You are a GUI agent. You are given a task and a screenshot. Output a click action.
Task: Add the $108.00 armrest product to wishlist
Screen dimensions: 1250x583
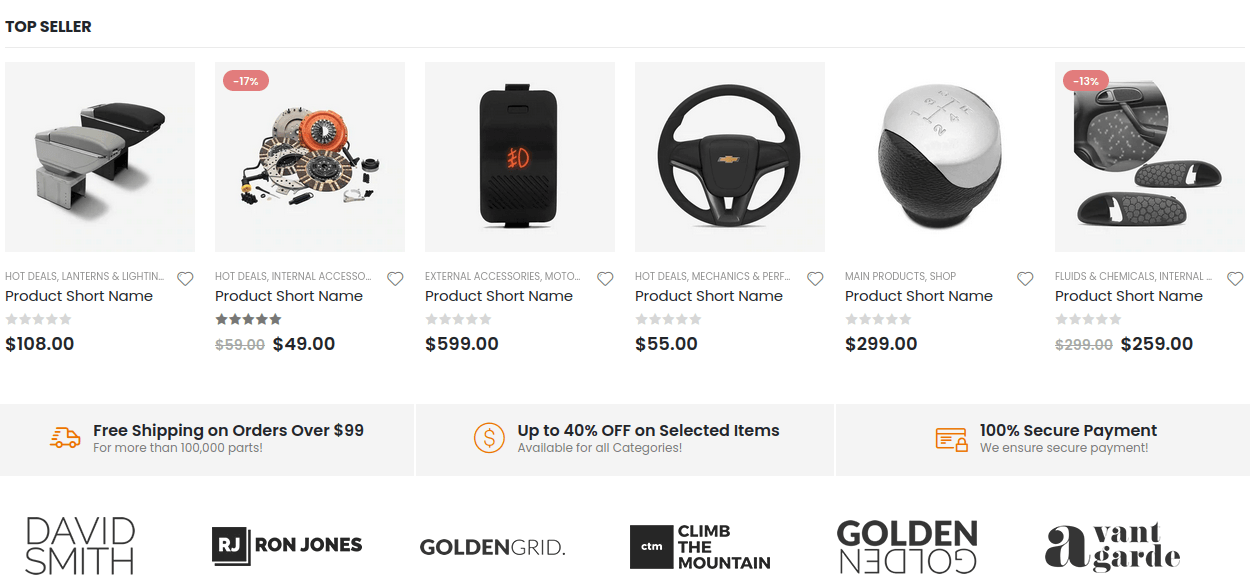coord(185,279)
